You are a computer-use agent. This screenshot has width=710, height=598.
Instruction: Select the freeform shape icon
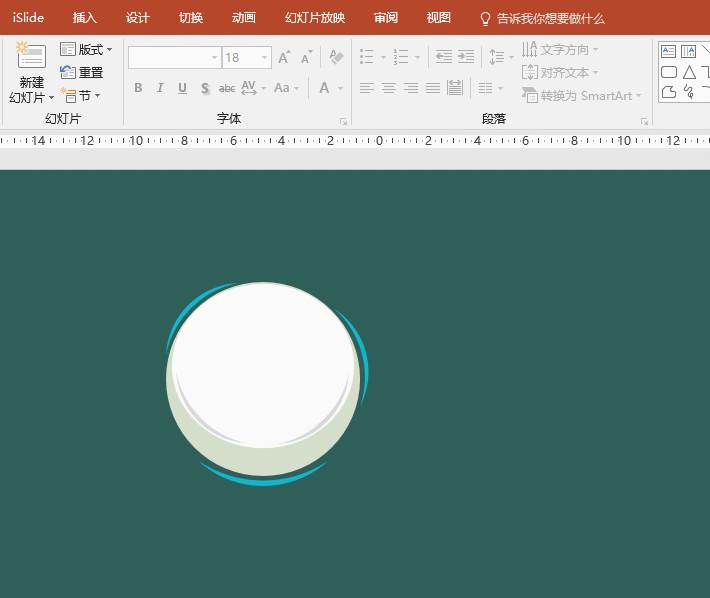(668, 92)
